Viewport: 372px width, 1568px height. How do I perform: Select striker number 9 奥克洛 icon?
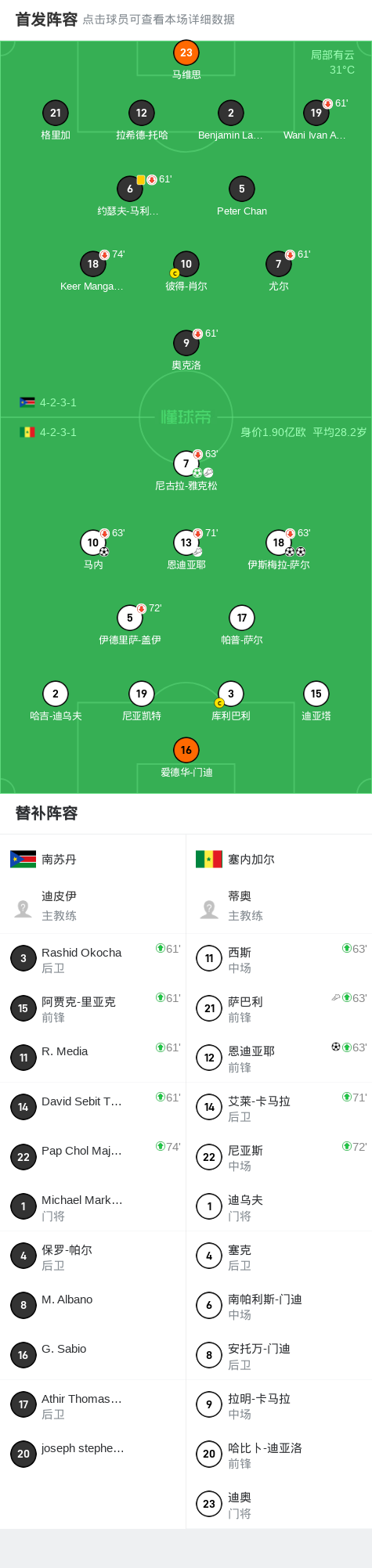pos(186,343)
